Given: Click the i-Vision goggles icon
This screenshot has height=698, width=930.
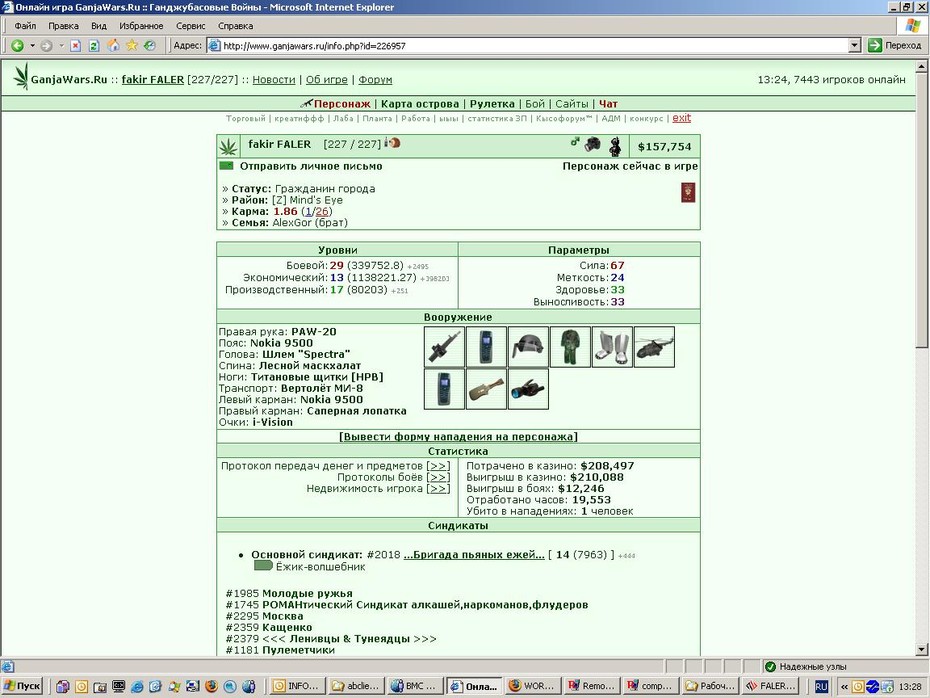Looking at the screenshot, I should (x=528, y=389).
